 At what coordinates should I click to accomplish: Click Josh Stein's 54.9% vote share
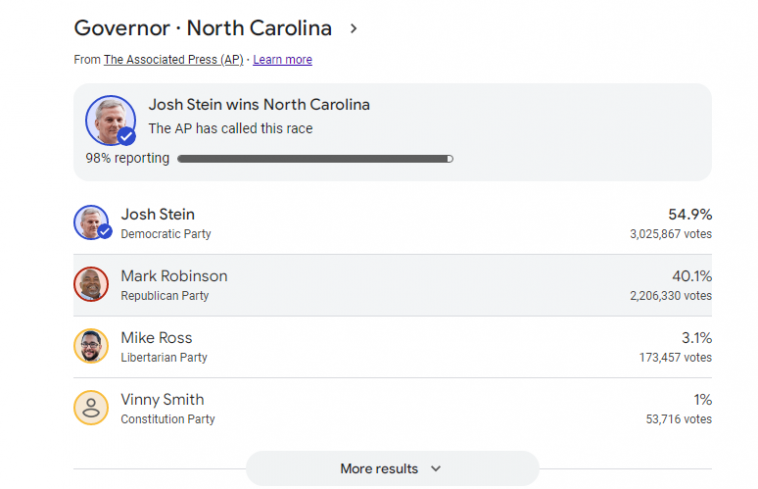pos(689,214)
